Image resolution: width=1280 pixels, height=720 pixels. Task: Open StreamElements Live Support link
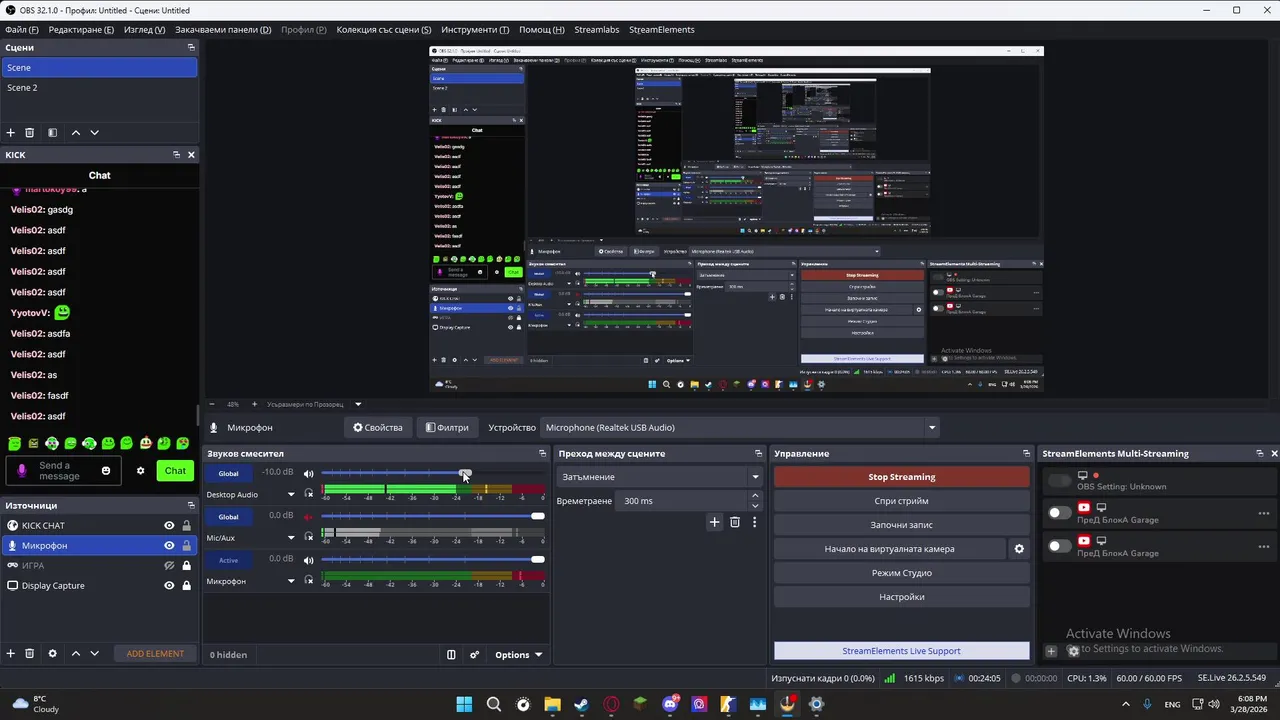(x=902, y=651)
